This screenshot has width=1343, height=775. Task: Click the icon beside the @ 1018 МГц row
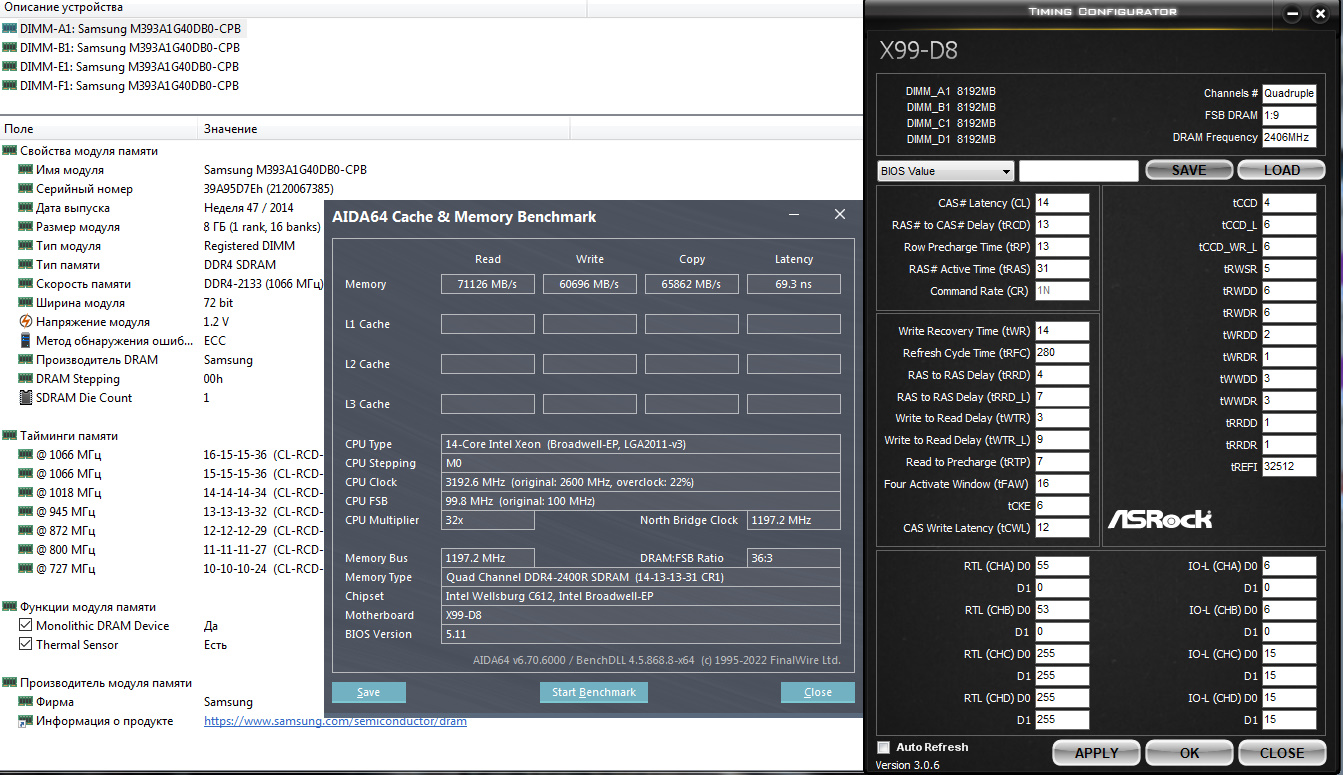tap(26, 493)
